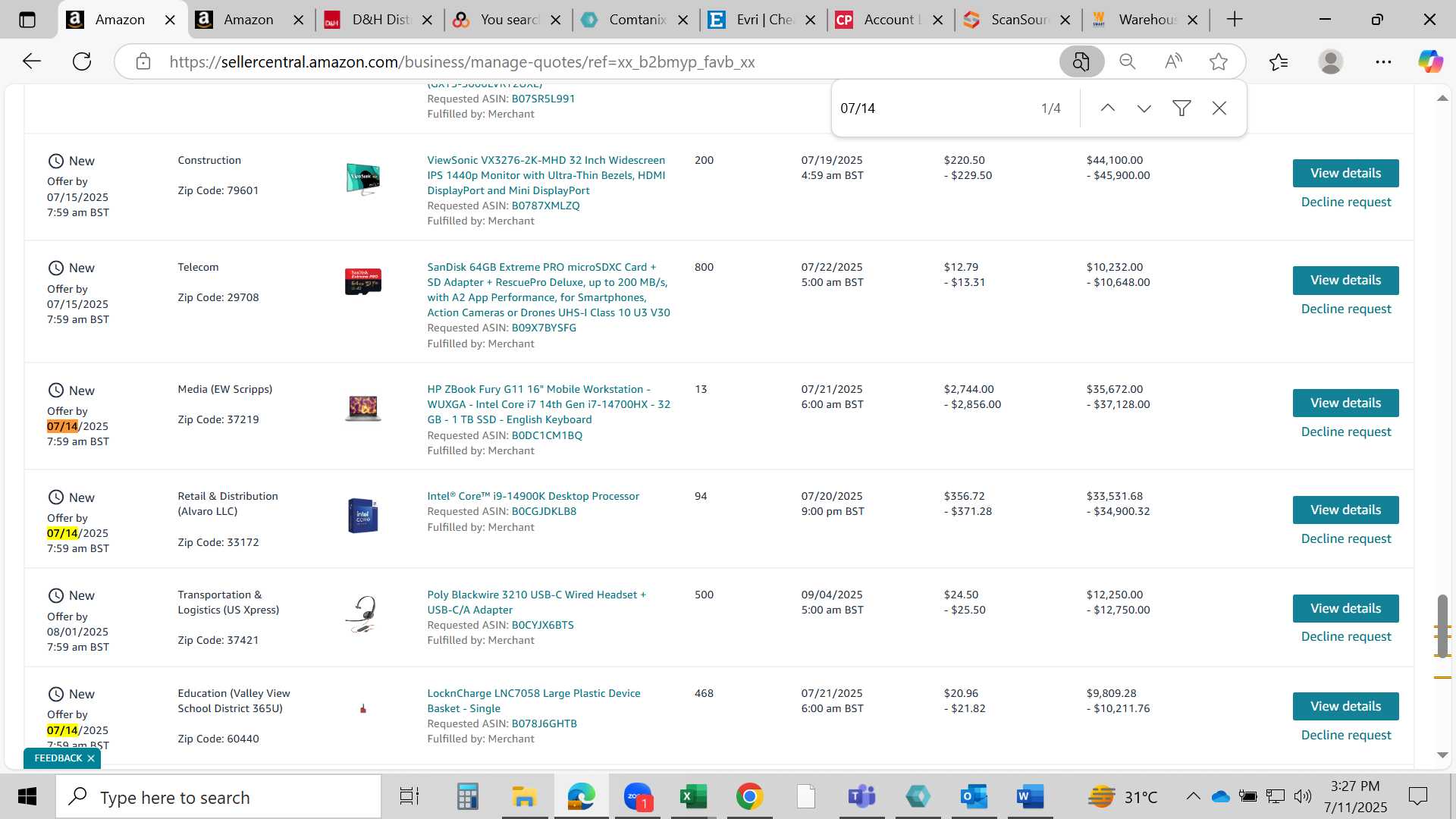This screenshot has height=819, width=1456.
Task: Open ViewSonic VX3276-2K-MHD product link
Action: tap(546, 175)
